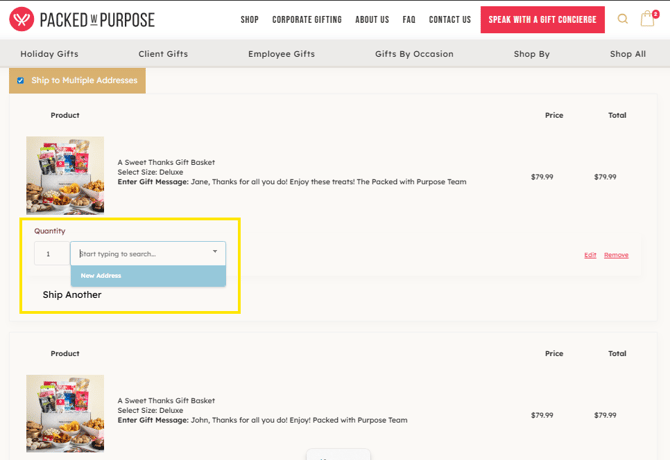Click Speak With a Gift Concierge button

click(542, 20)
